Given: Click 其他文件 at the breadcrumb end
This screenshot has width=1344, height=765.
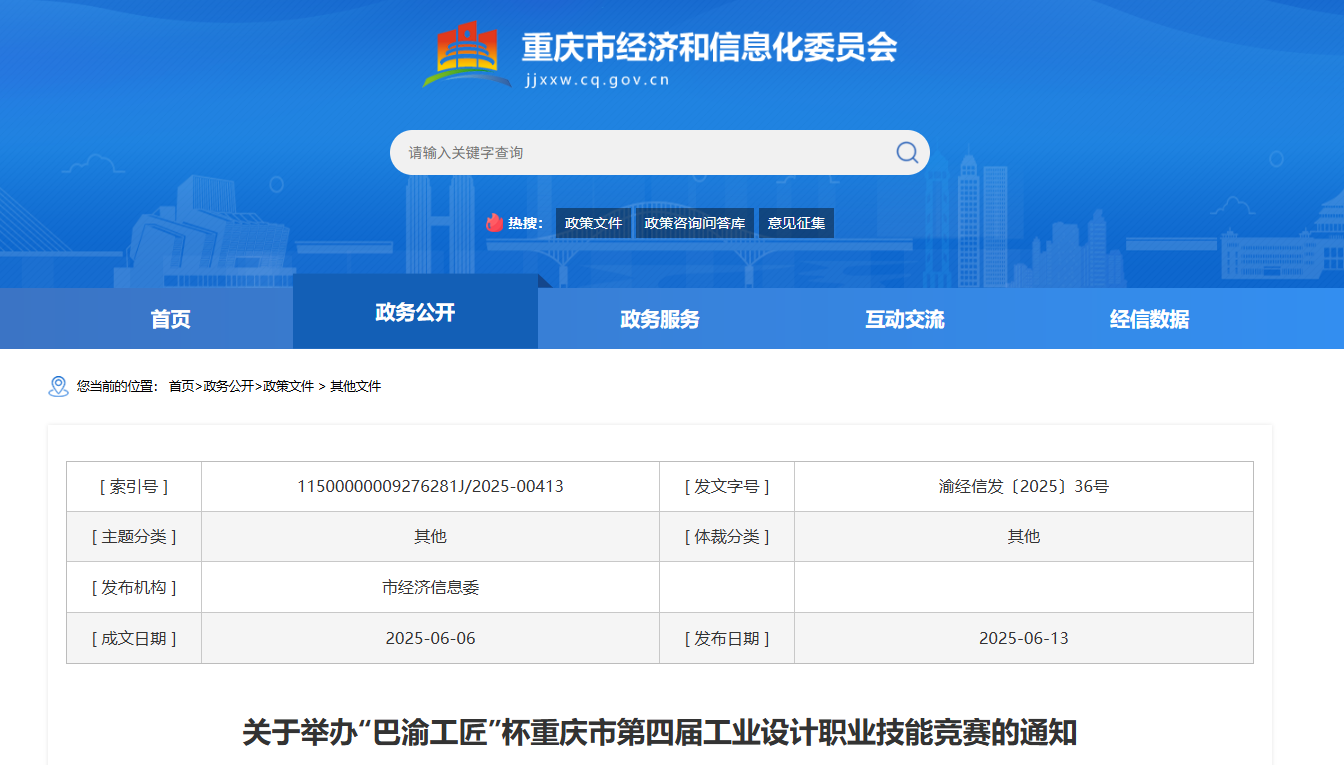Looking at the screenshot, I should pos(355,386).
